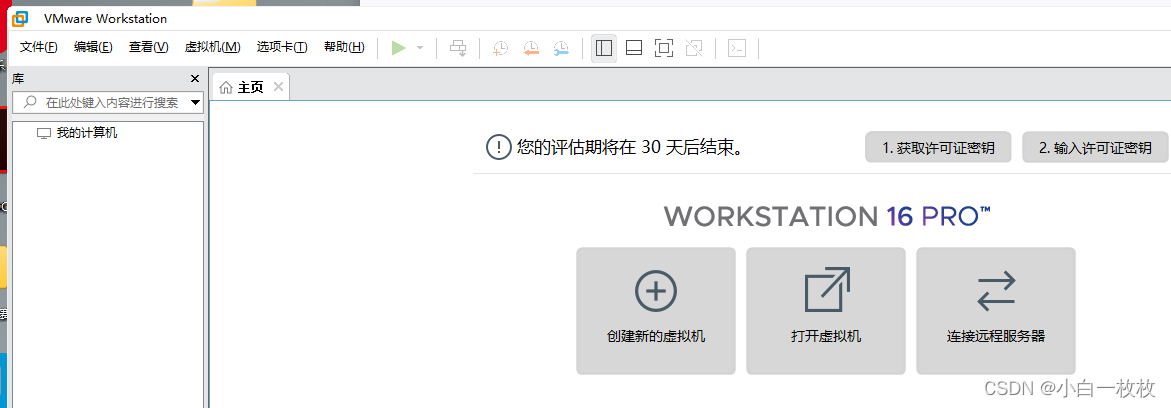
Task: Open the 虚拟机(M) menu
Action: coord(212,47)
